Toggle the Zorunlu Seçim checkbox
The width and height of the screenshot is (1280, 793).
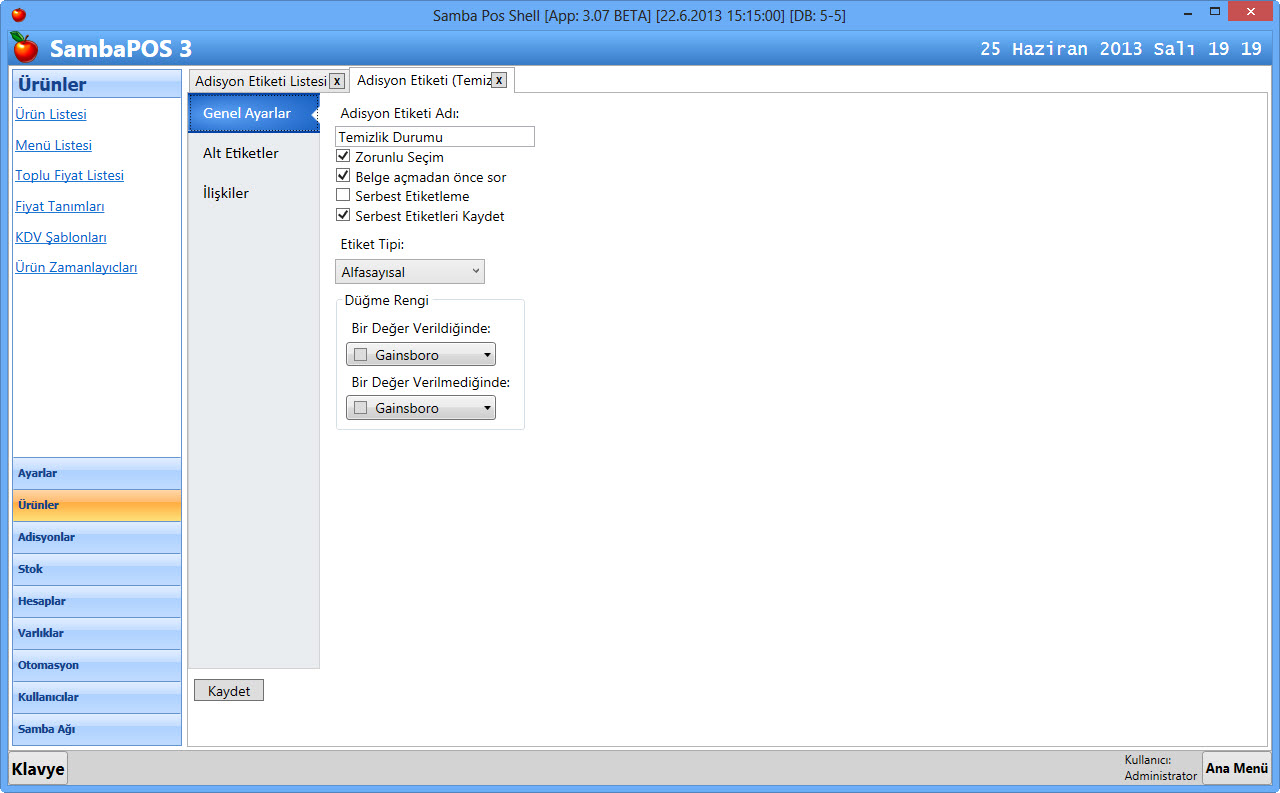click(343, 157)
